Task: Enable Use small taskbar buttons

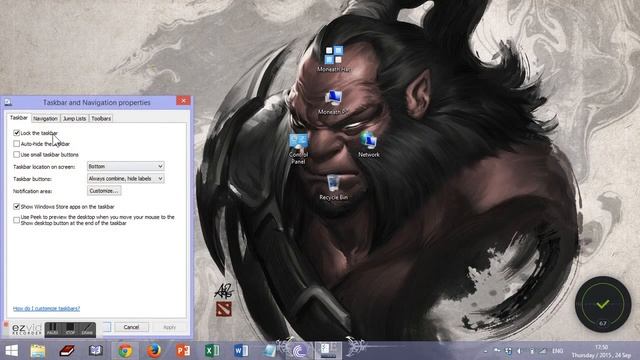Action: pyautogui.click(x=16, y=155)
